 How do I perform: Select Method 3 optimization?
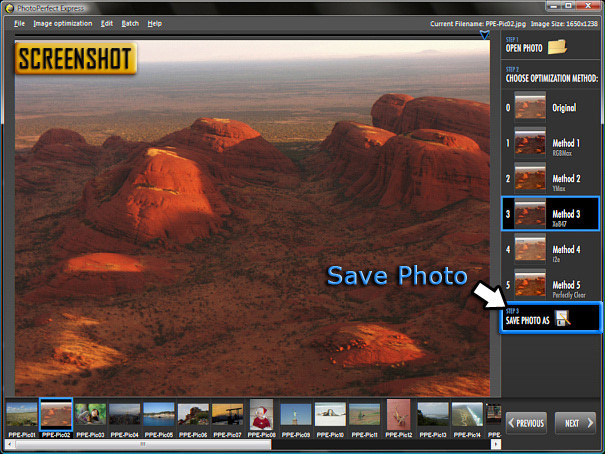click(550, 214)
